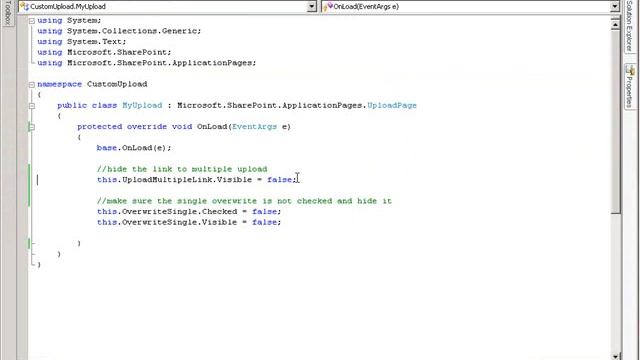Viewport: 640px width, 360px height.
Task: Click 'using Microsoft.SharePoint.ApplicationPages;' line
Action: point(147,63)
